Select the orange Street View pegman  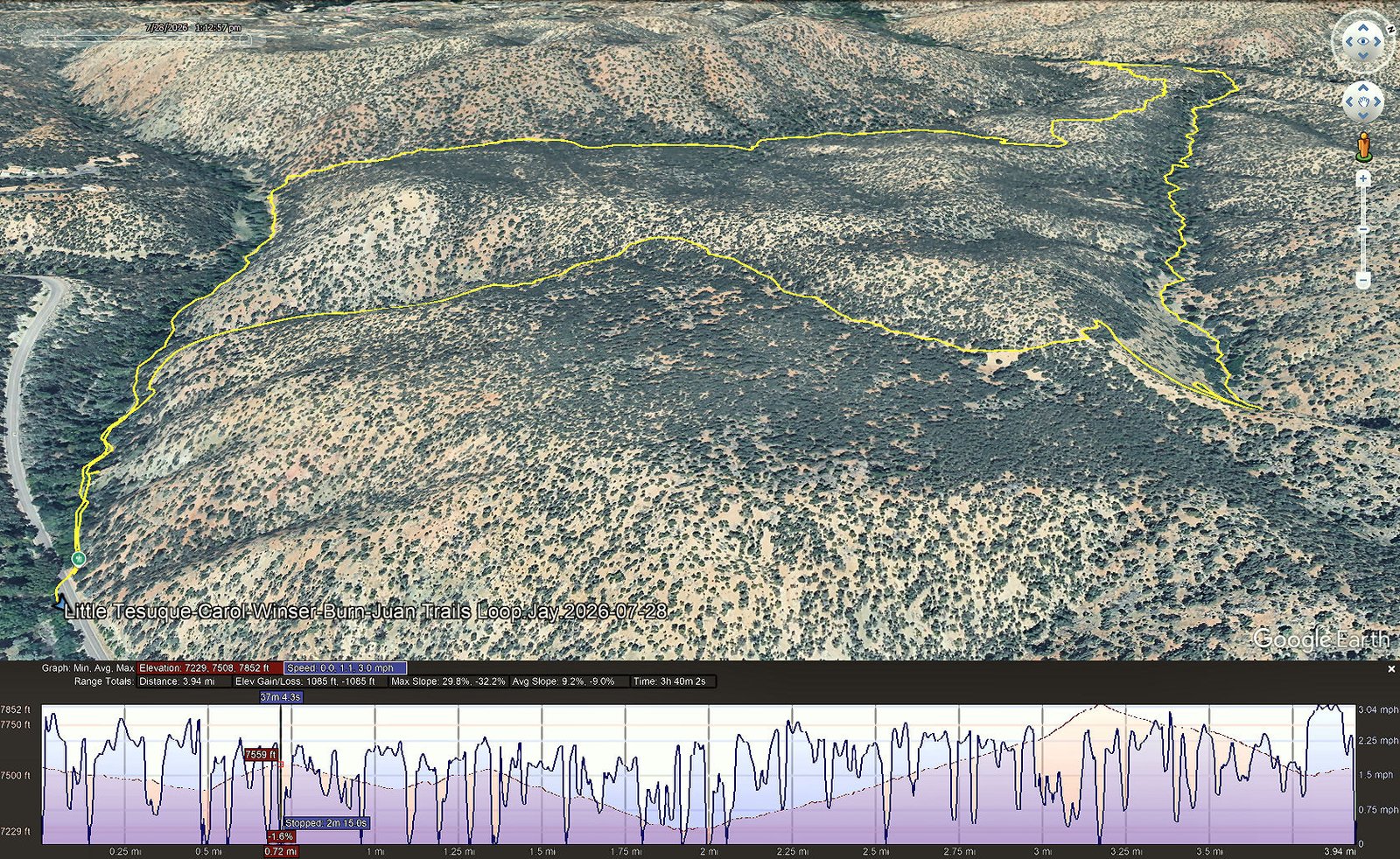[1363, 147]
